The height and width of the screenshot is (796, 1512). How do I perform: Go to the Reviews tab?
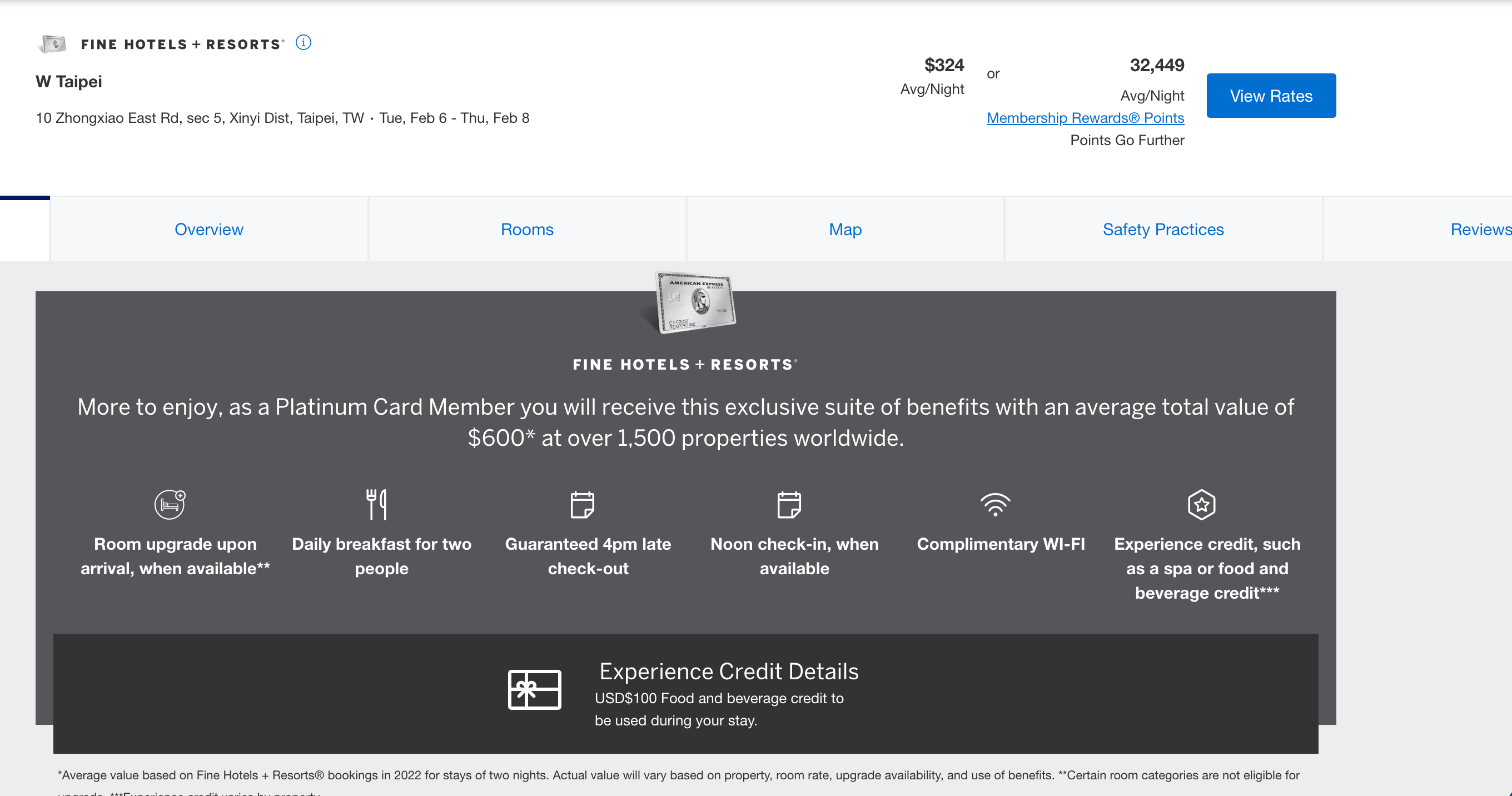1479,229
